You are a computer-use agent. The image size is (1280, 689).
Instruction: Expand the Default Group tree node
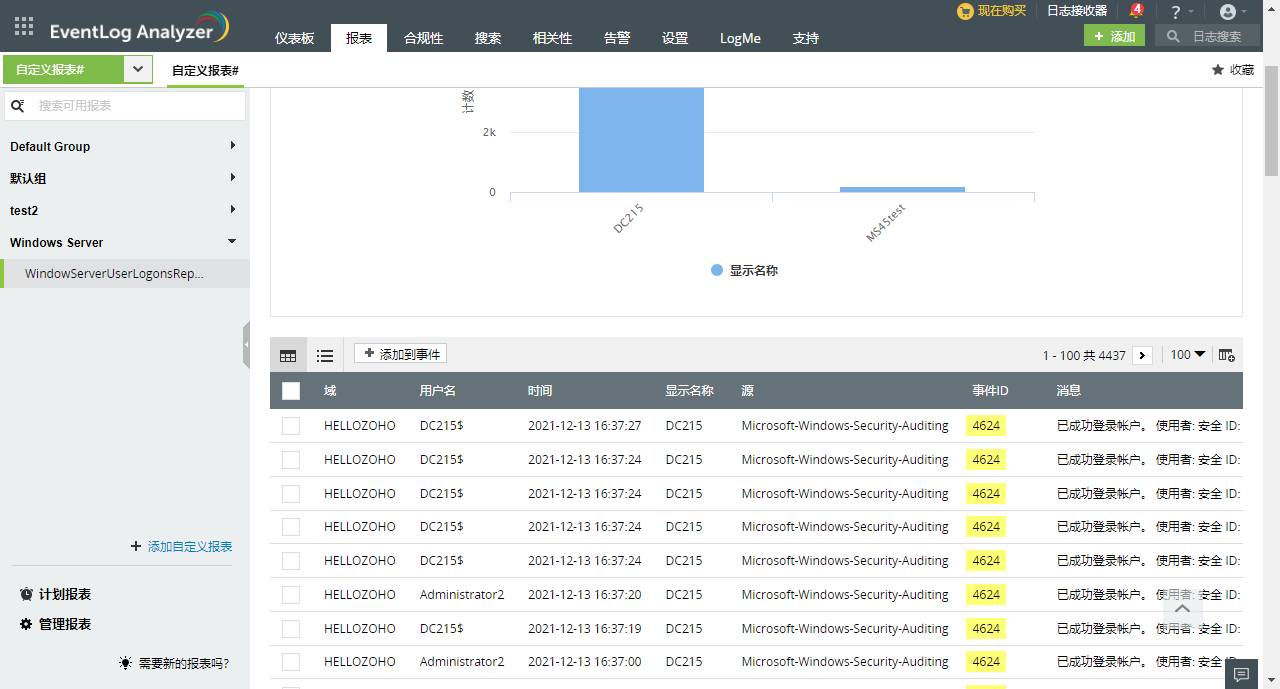click(232, 146)
